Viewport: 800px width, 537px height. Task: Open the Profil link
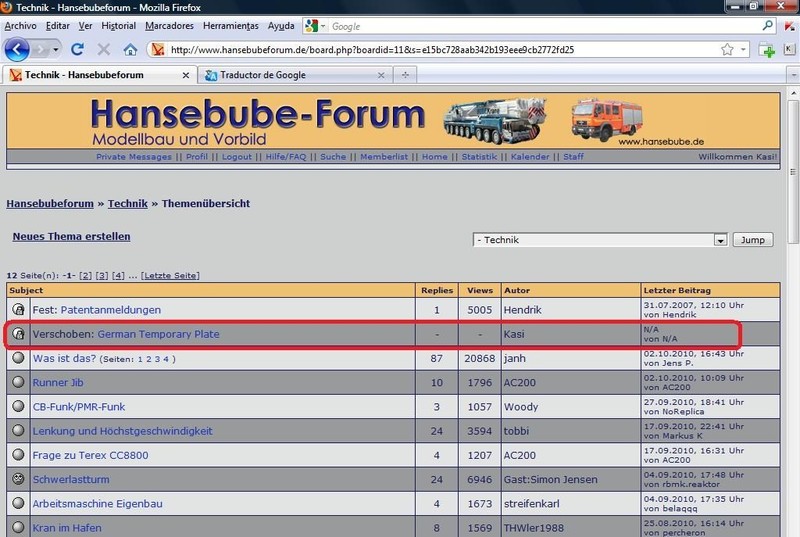(197, 157)
